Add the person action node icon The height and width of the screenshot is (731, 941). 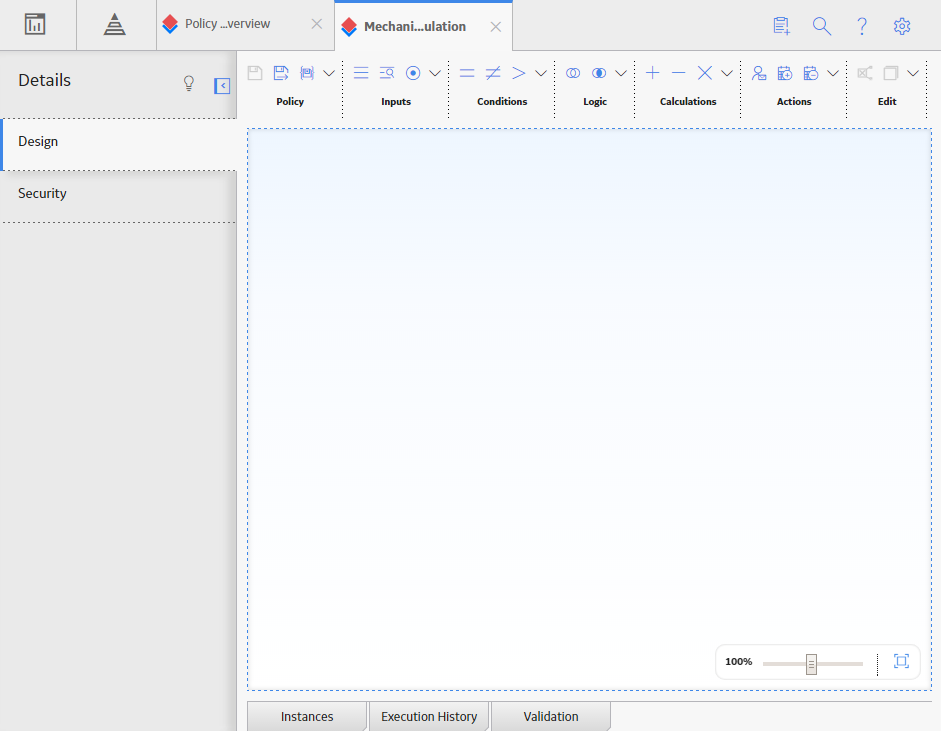pos(759,73)
